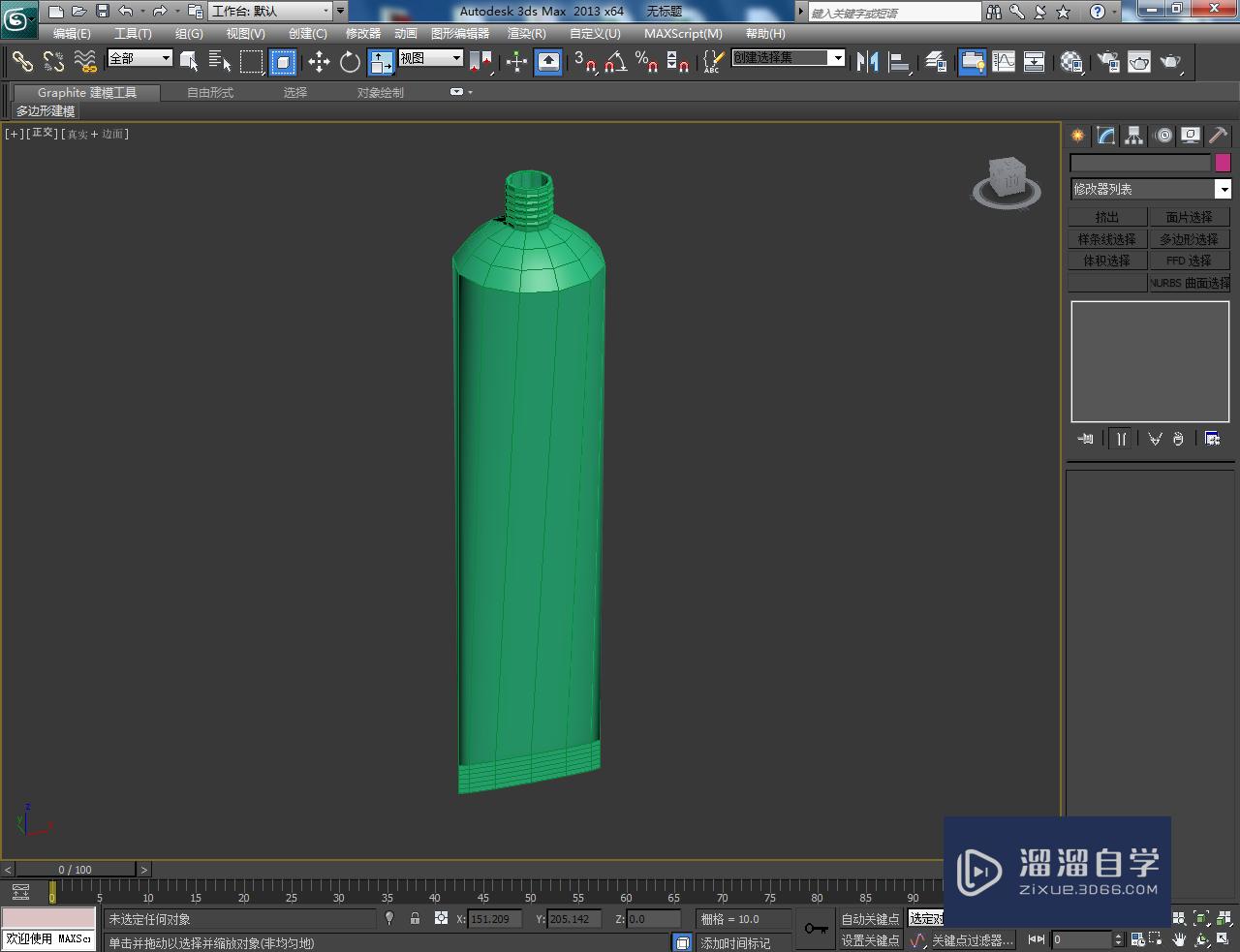
Task: Click the Bind to Space Warp tool
Action: point(85,62)
